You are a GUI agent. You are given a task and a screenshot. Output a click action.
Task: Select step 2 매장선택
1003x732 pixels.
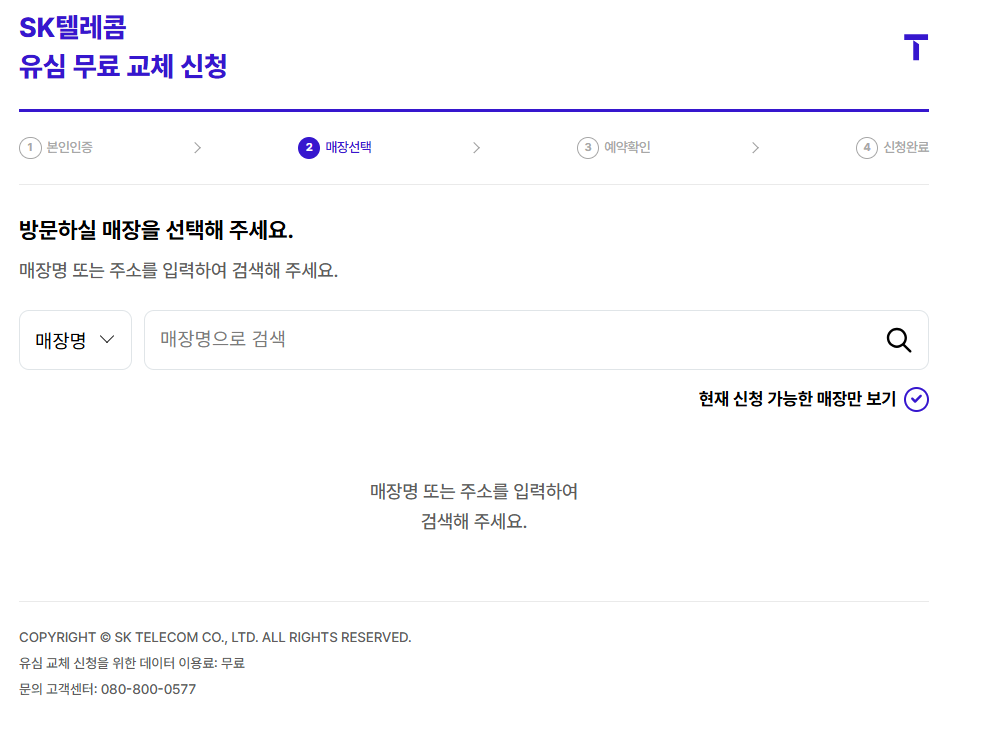pyautogui.click(x=335, y=147)
